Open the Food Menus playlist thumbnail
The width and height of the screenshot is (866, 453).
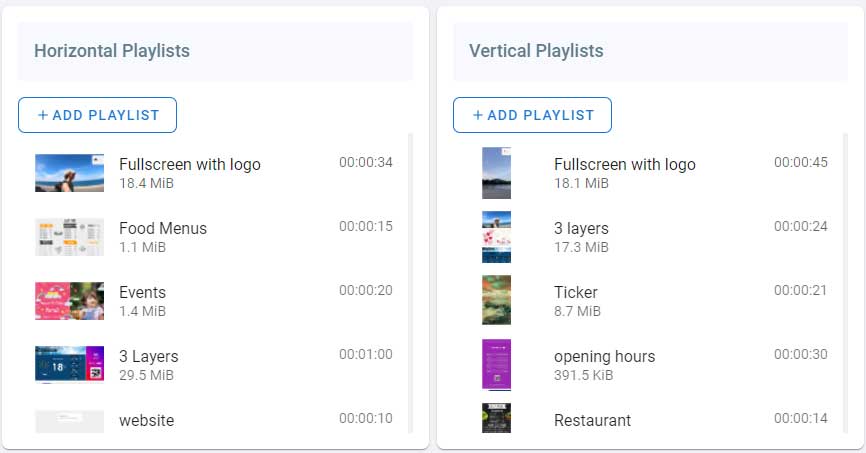pyautogui.click(x=69, y=237)
